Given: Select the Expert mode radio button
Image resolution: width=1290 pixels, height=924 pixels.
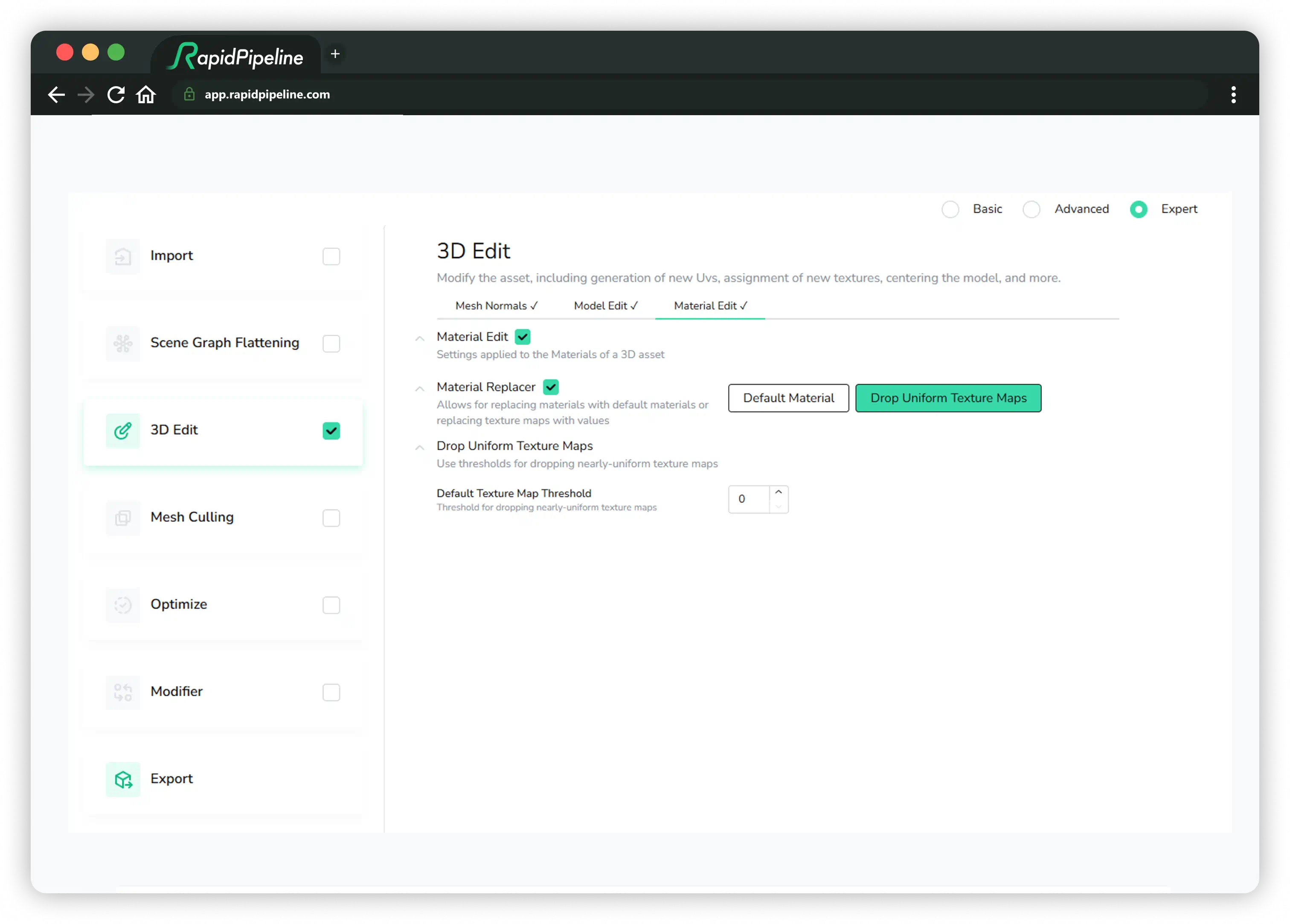Looking at the screenshot, I should pos(1138,209).
